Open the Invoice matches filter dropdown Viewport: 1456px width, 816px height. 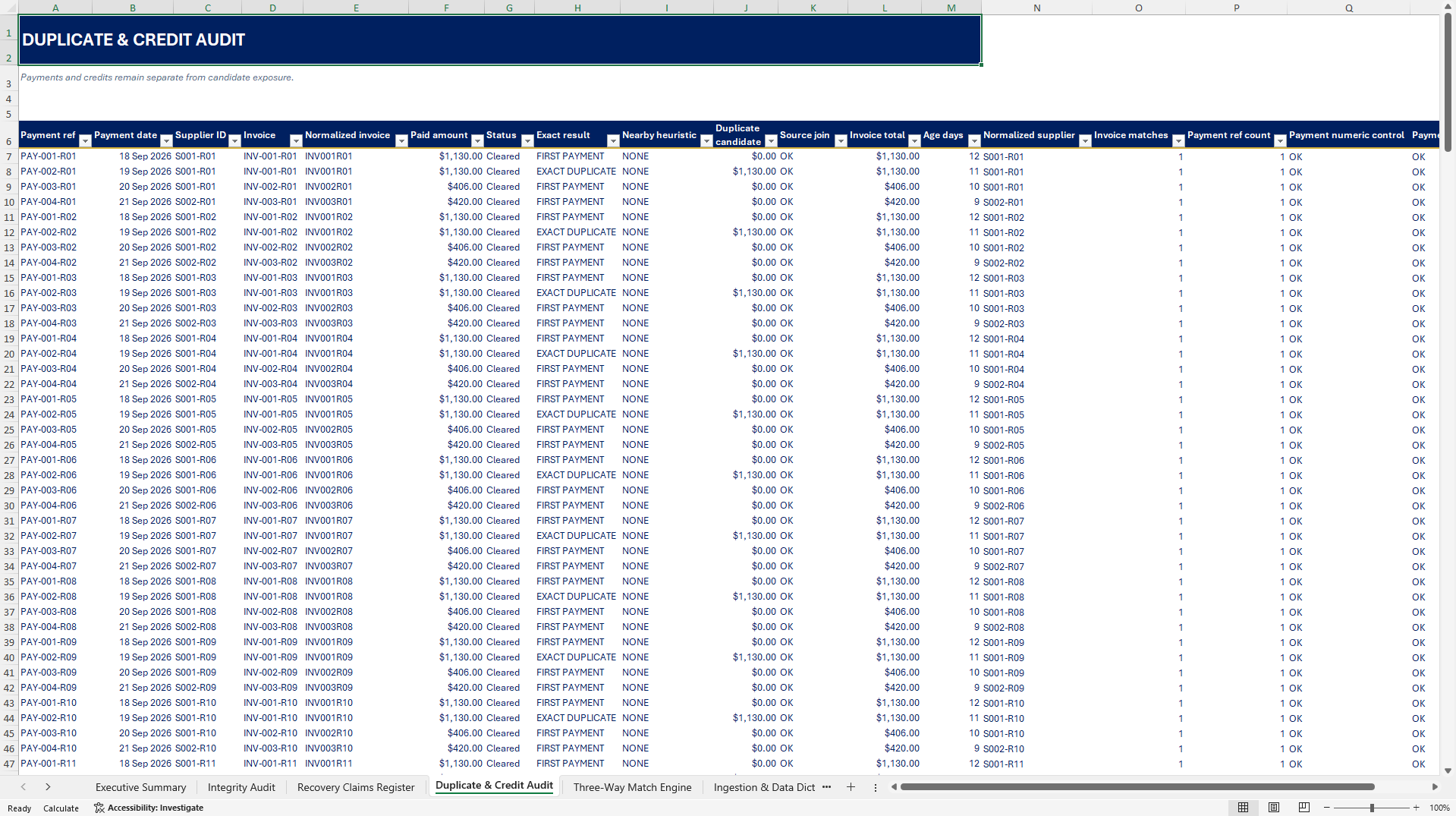[1178, 141]
